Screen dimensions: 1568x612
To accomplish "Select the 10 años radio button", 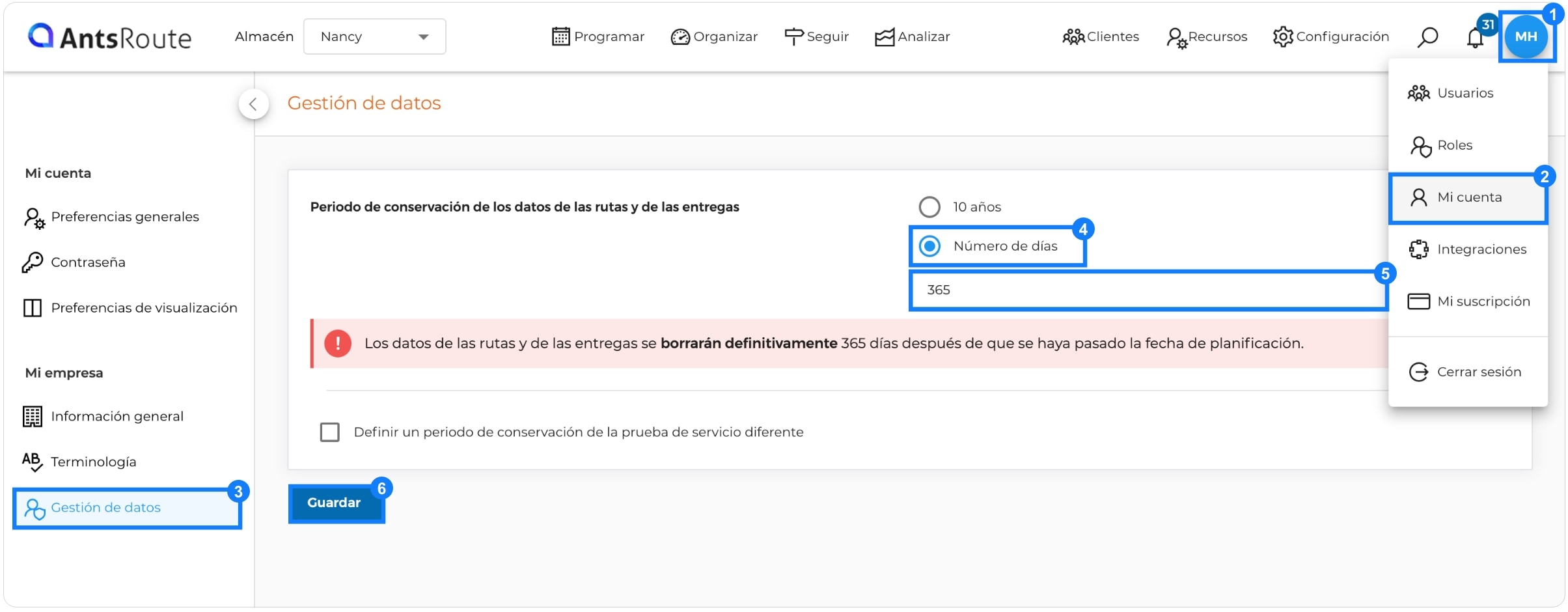I will pos(929,207).
